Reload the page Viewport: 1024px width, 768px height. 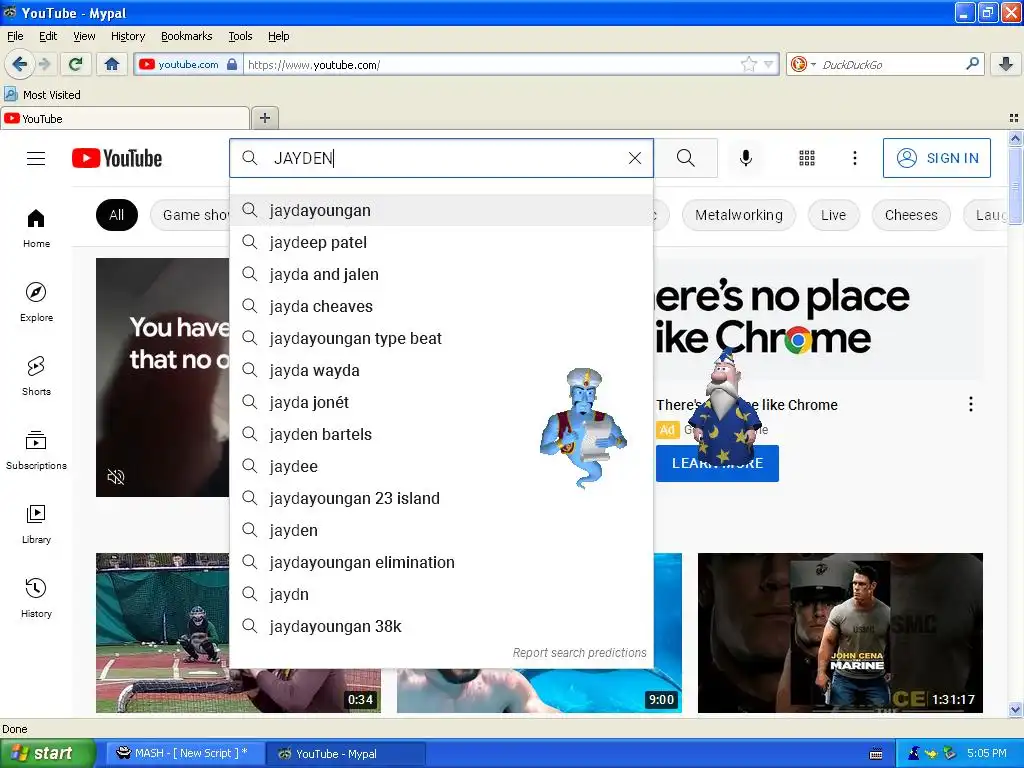pyautogui.click(x=76, y=64)
